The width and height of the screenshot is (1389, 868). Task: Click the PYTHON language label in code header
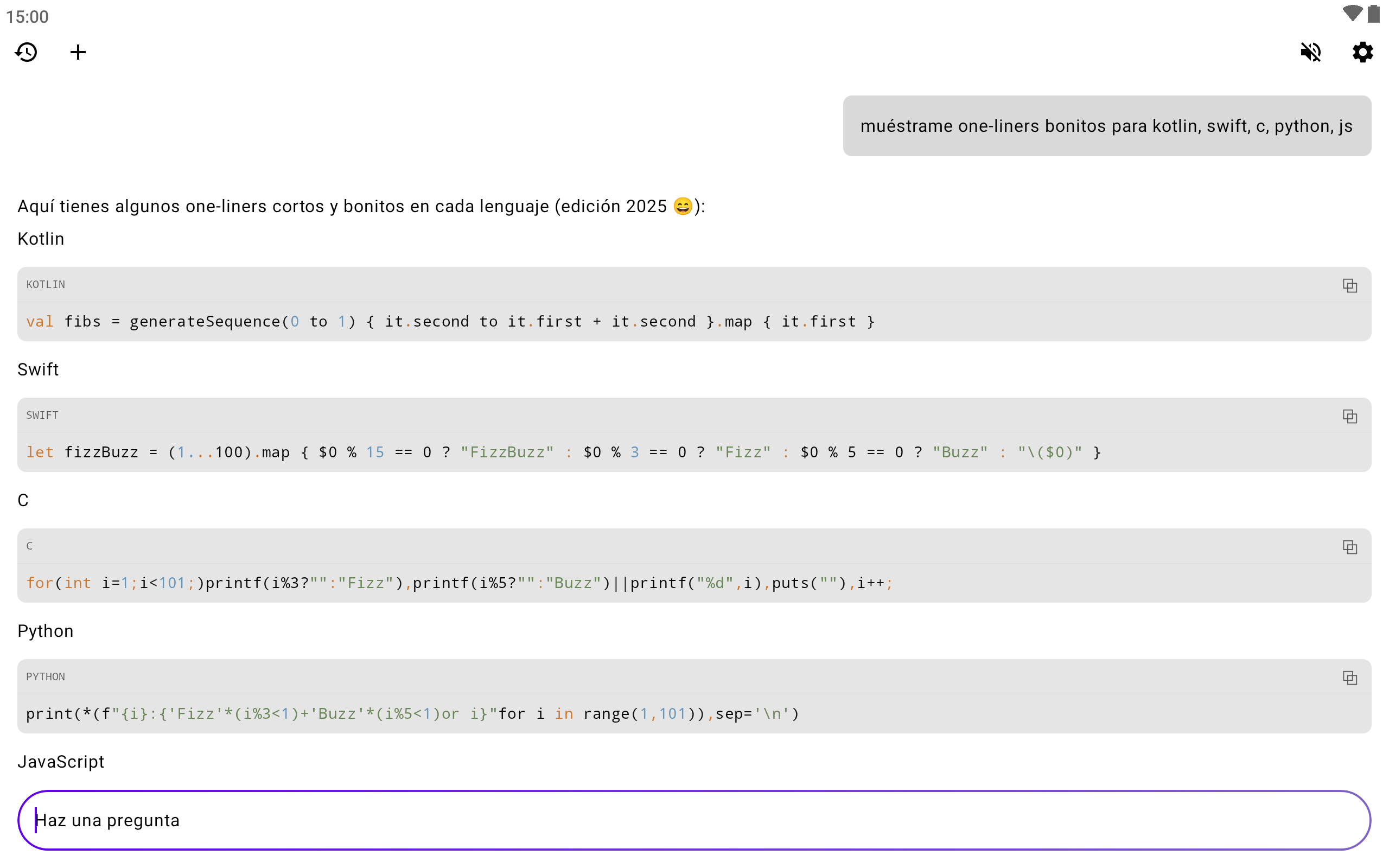click(46, 677)
